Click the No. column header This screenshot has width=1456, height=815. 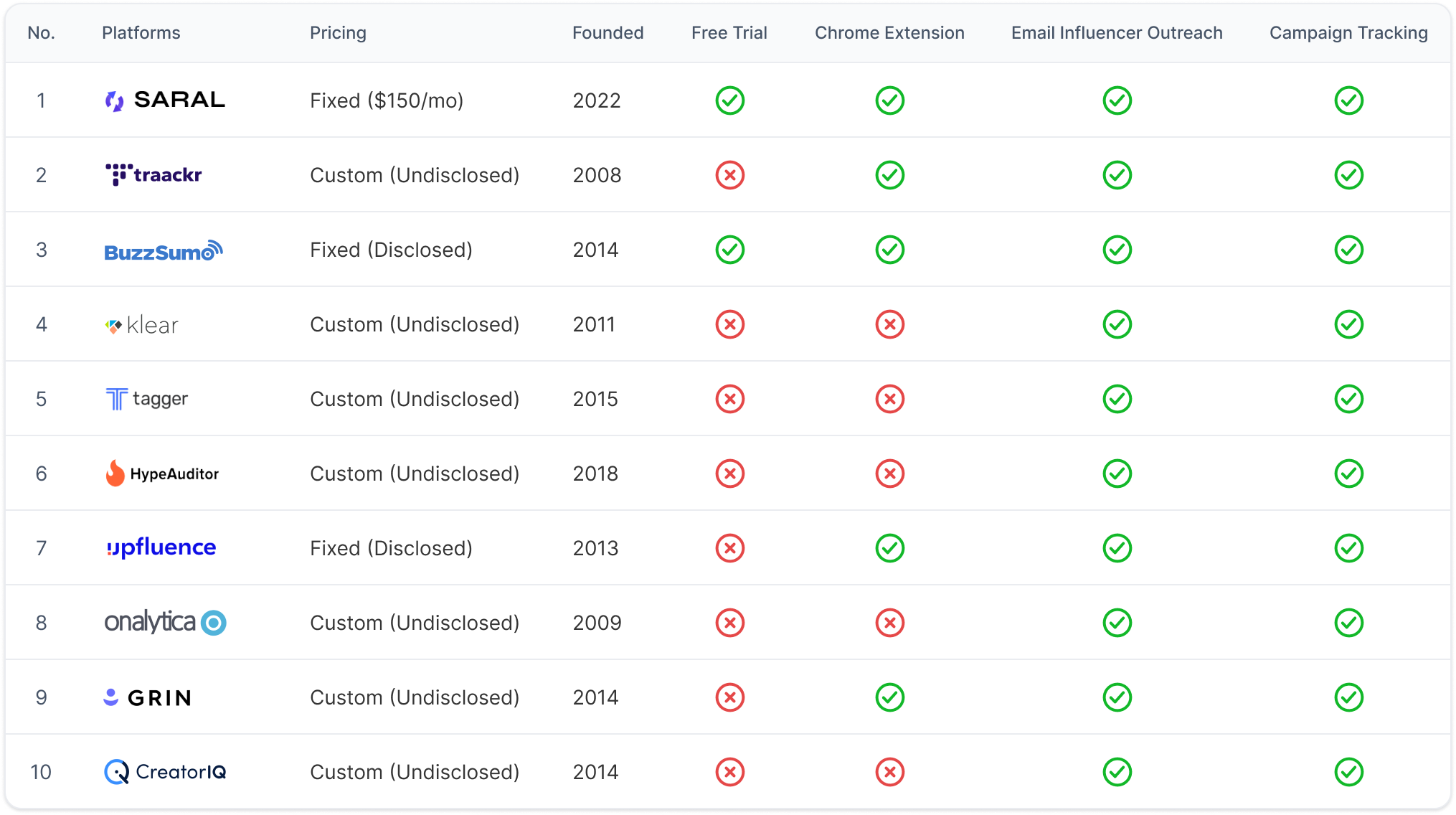click(42, 33)
